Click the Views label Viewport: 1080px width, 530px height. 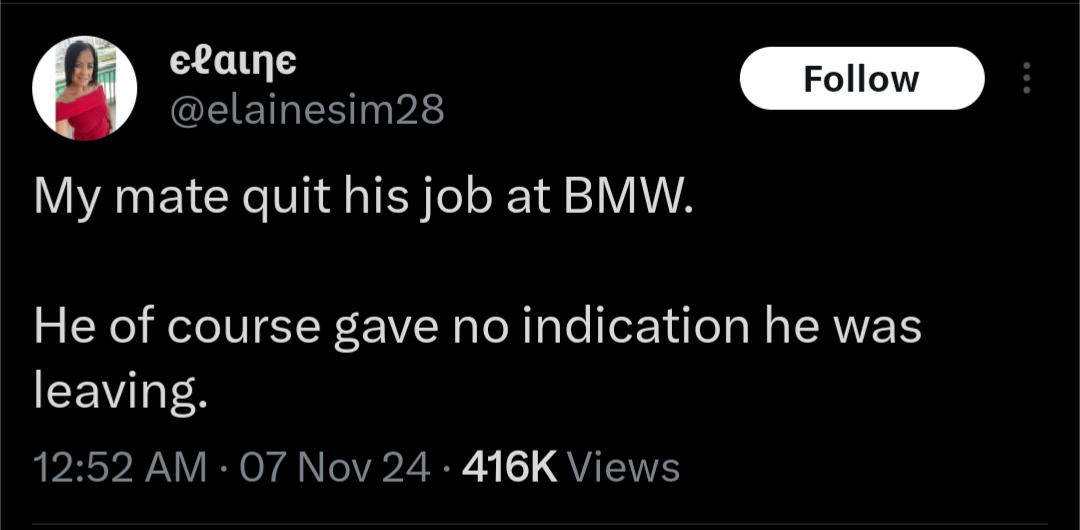pos(623,466)
